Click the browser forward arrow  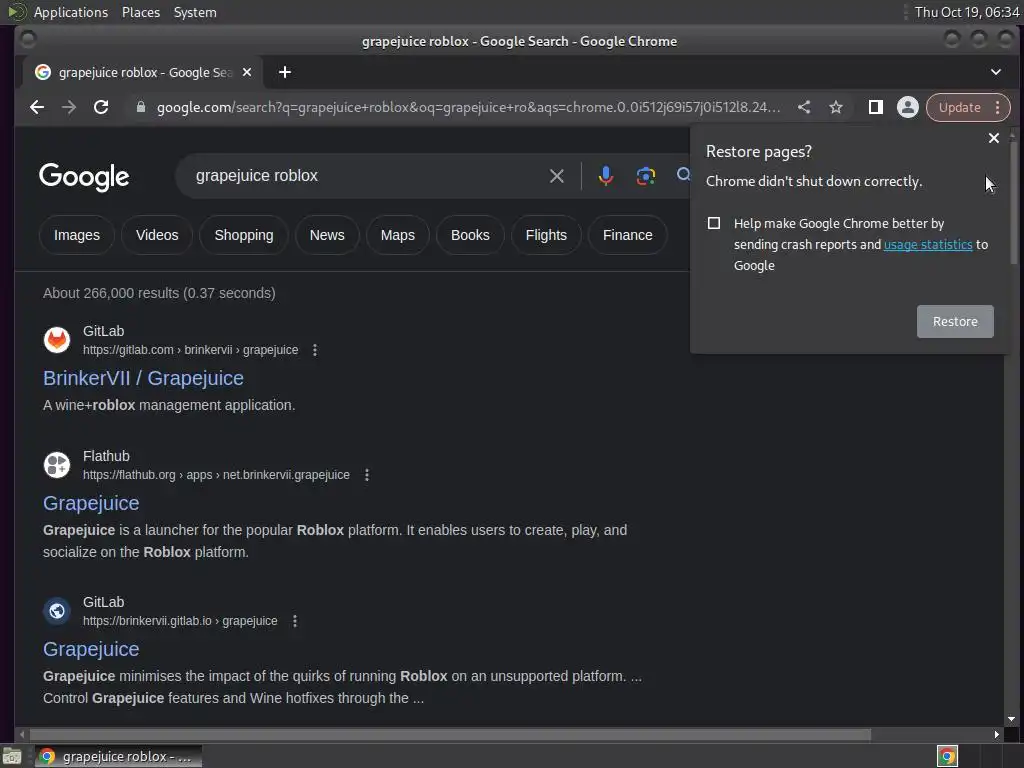pos(69,107)
